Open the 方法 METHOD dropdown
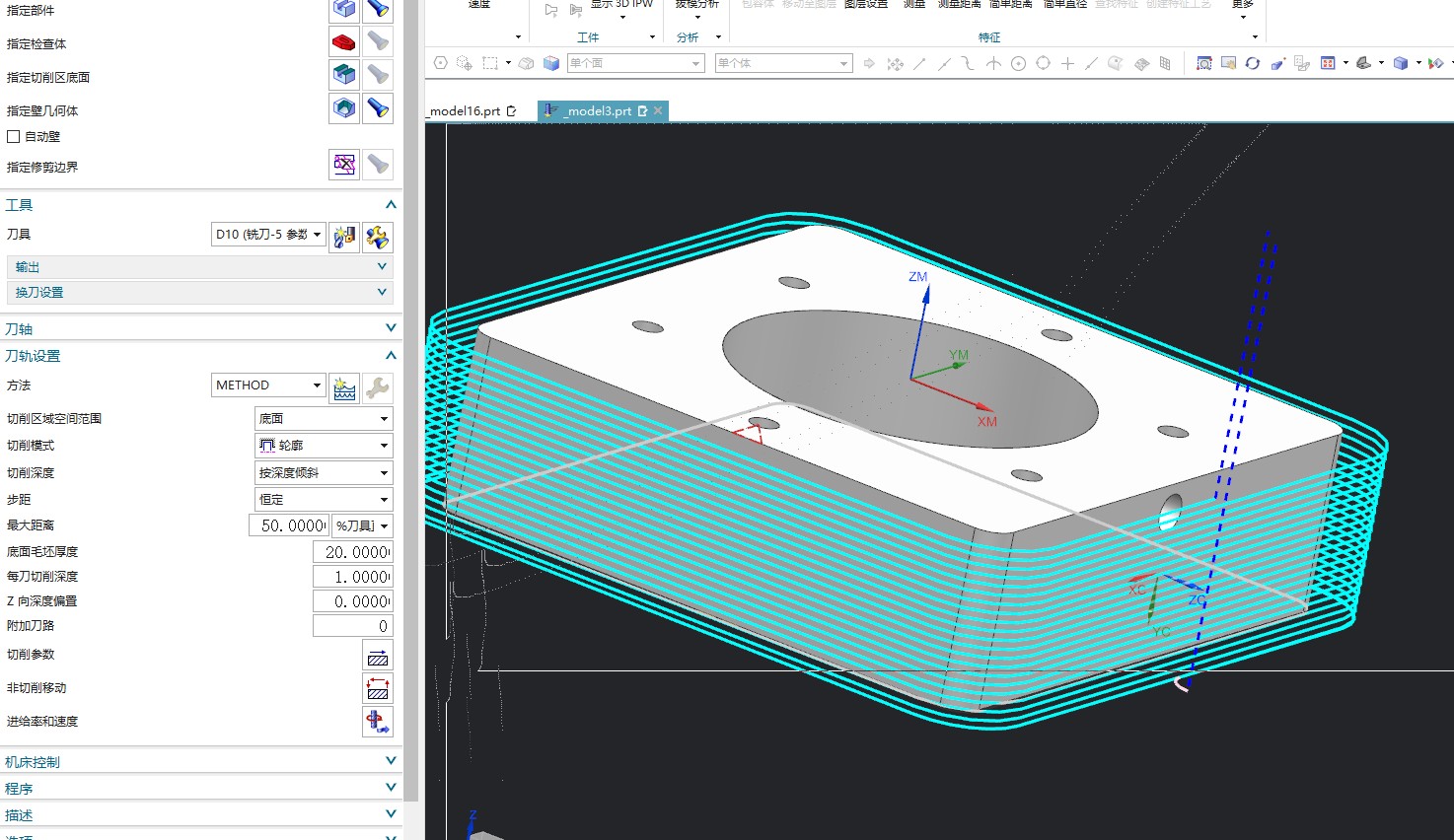The width and height of the screenshot is (1454, 840). (x=268, y=385)
